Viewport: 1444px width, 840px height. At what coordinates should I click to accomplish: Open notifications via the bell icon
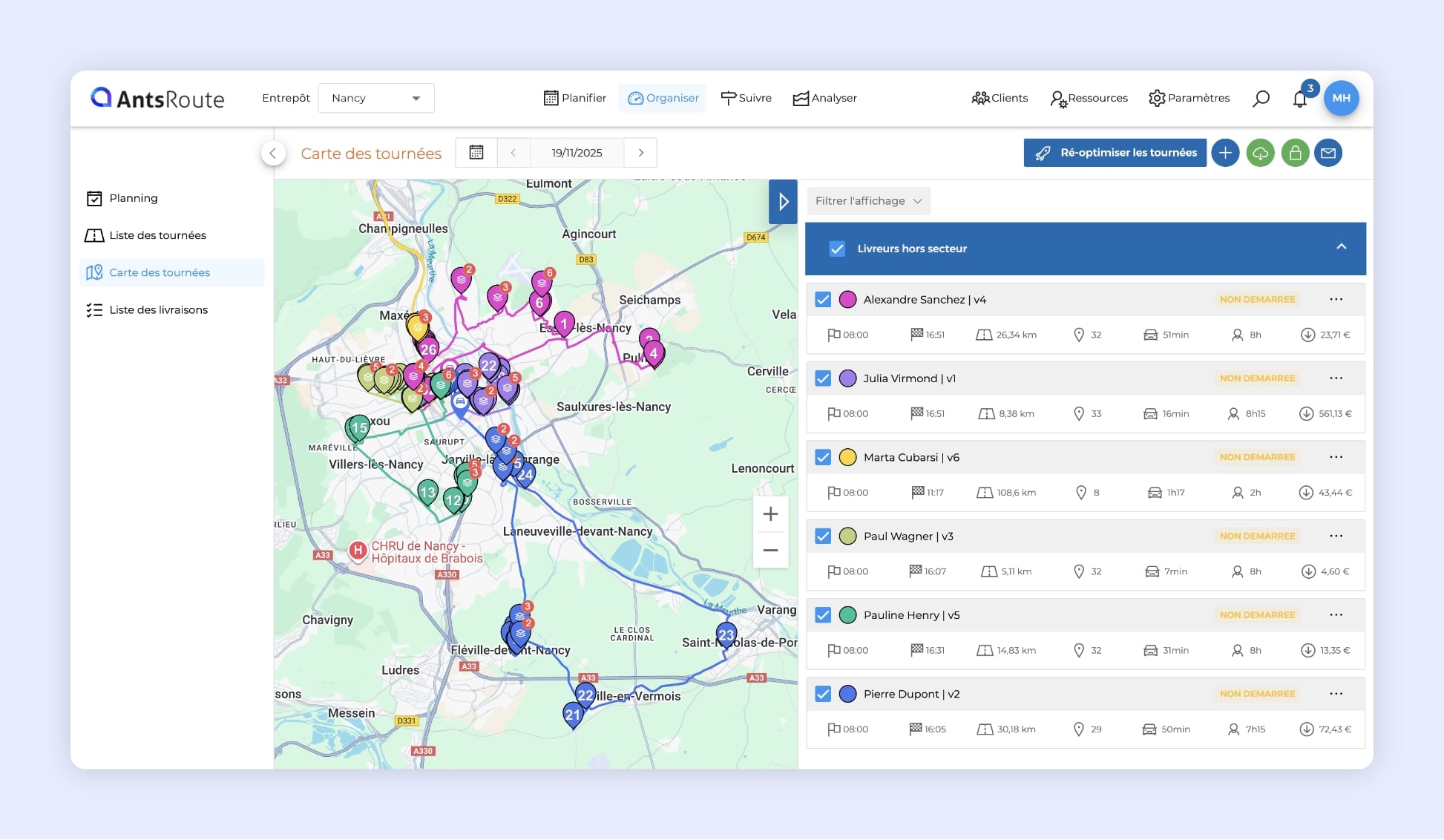pos(1299,99)
